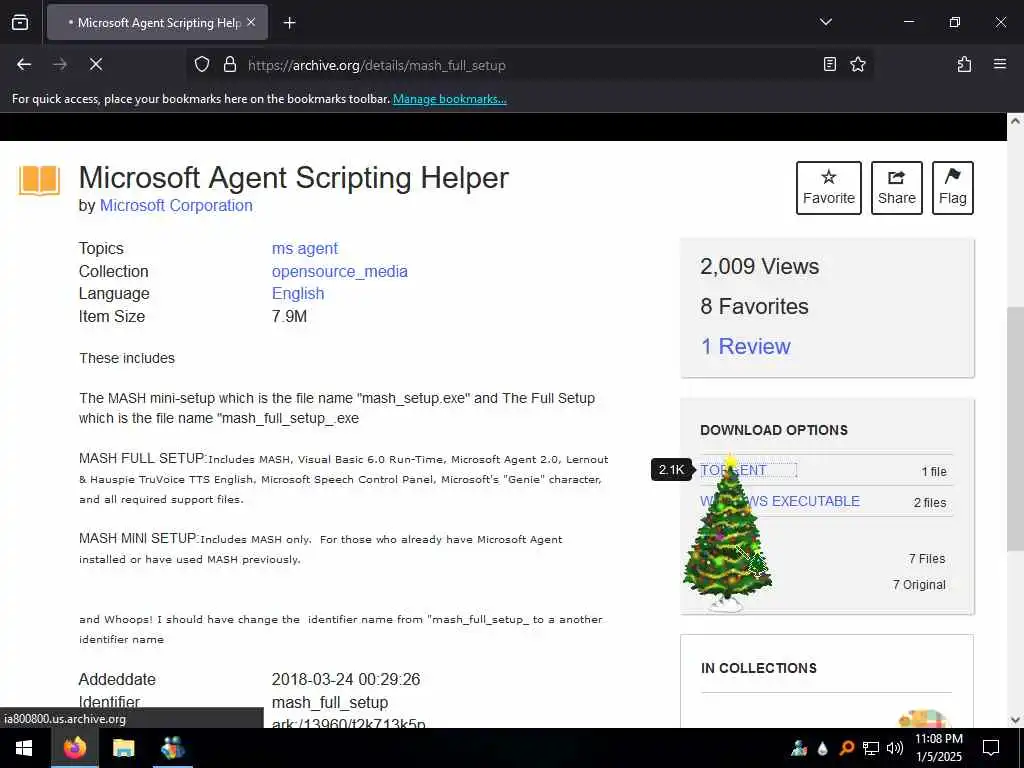Click the Favorite button
Viewport: 1024px width, 768px height.
[828, 188]
